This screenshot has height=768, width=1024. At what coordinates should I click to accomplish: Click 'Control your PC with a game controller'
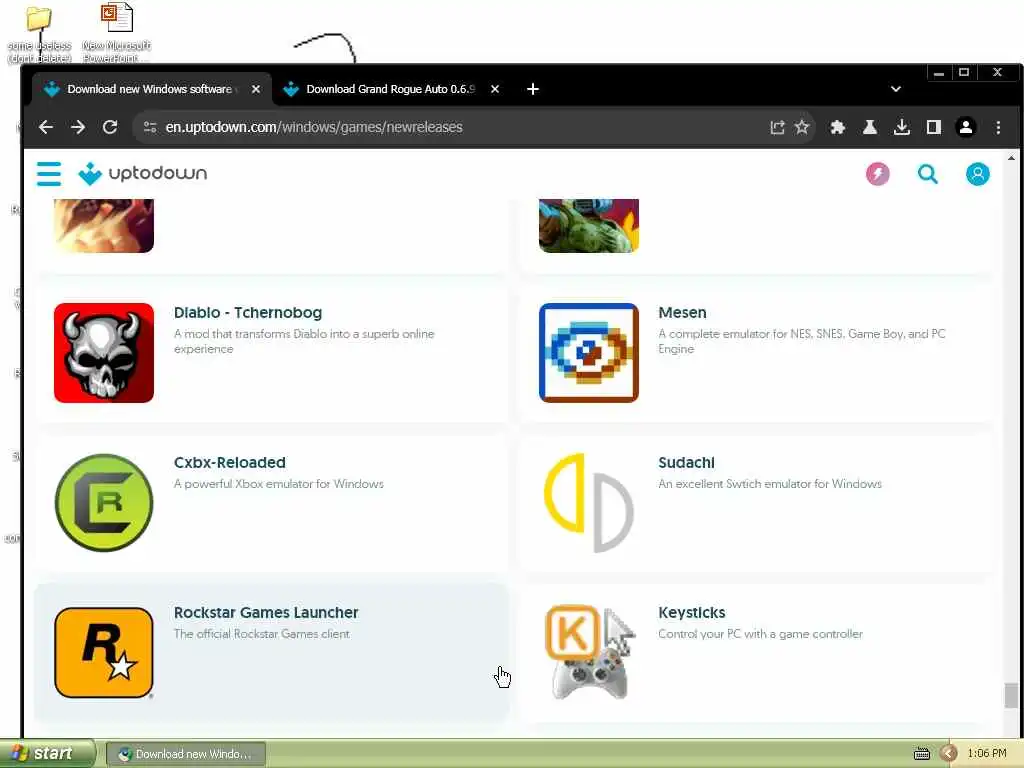[760, 633]
